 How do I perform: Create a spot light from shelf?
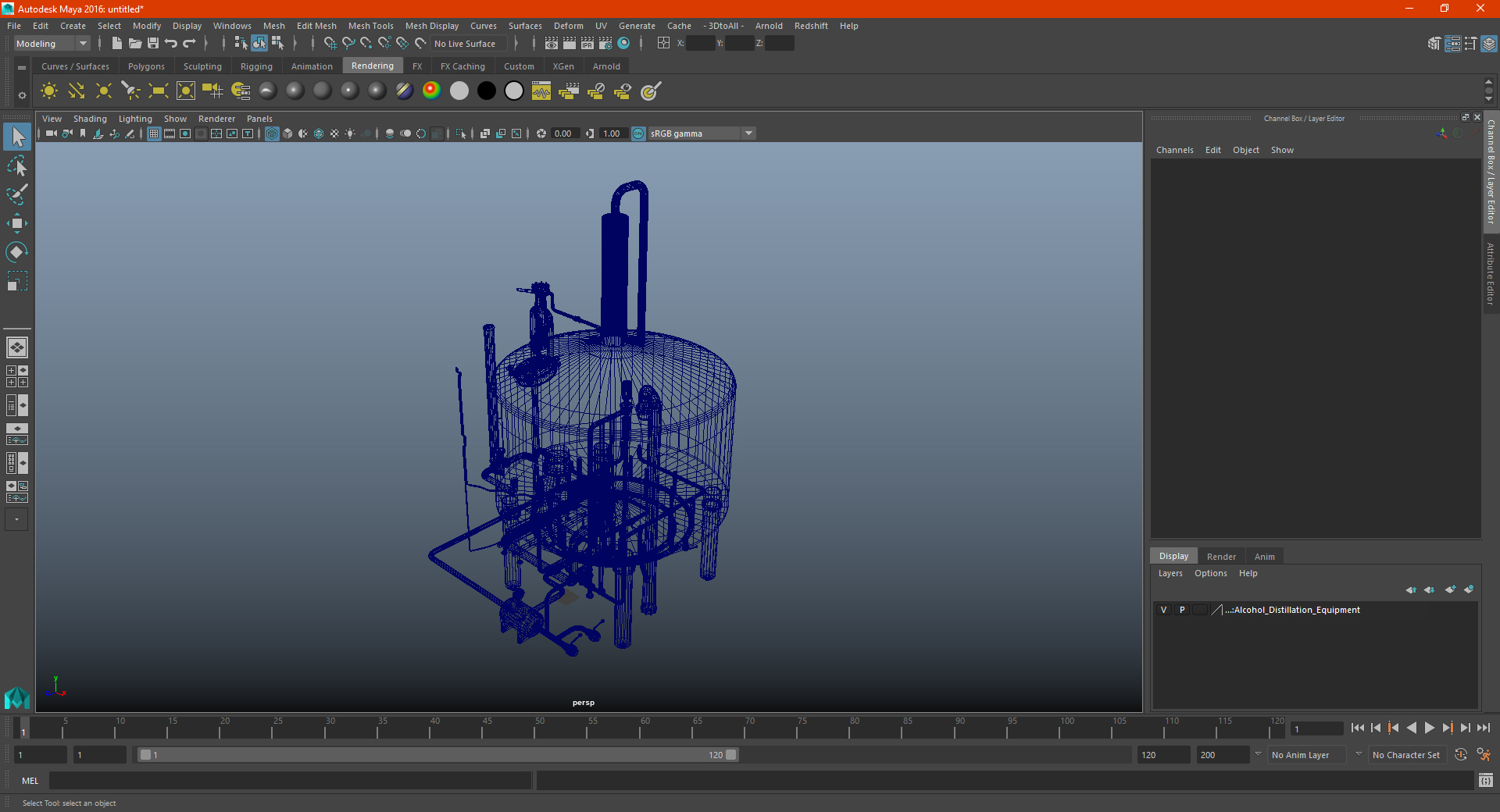[130, 91]
